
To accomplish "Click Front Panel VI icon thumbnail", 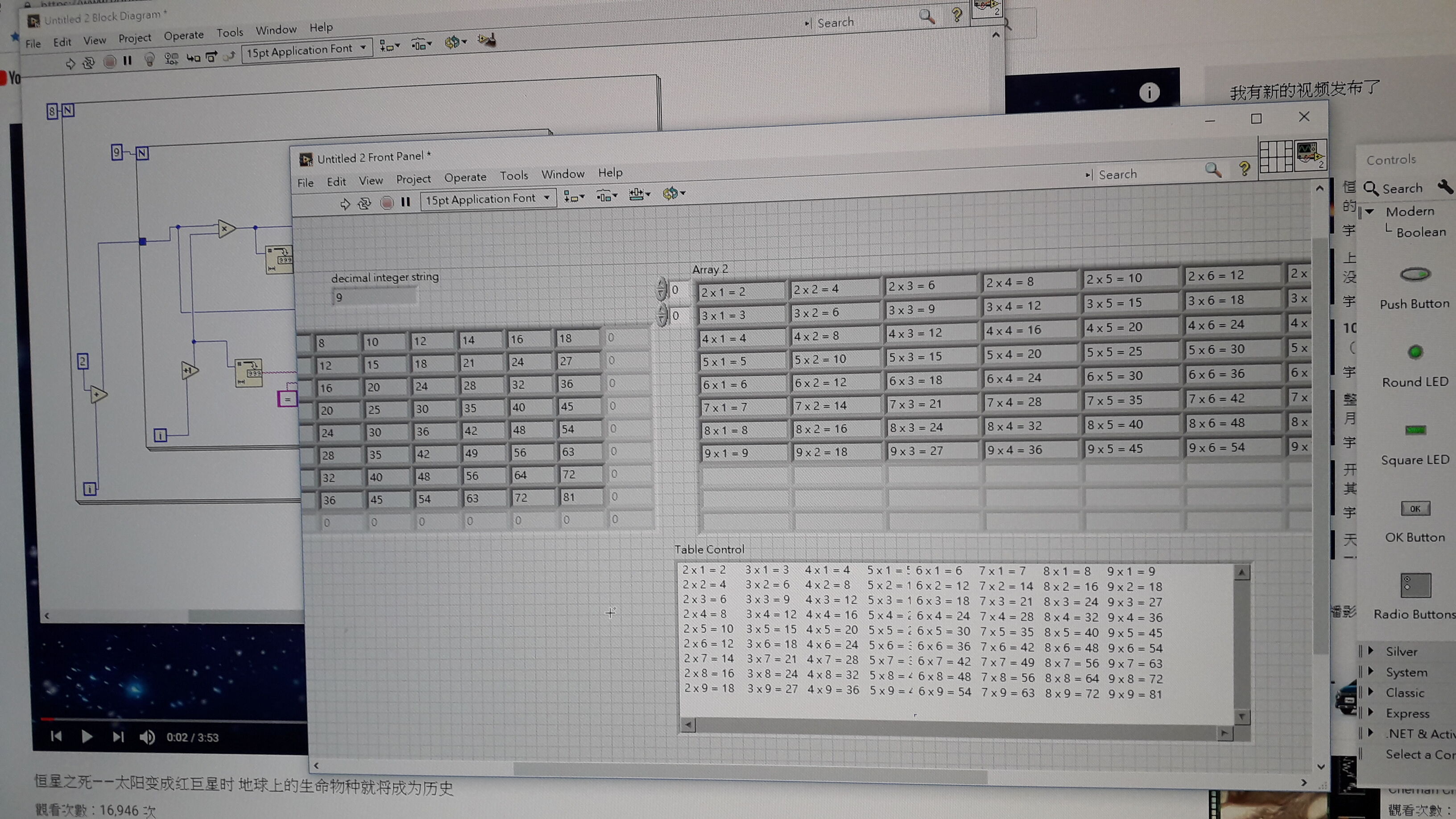I will click(1310, 154).
